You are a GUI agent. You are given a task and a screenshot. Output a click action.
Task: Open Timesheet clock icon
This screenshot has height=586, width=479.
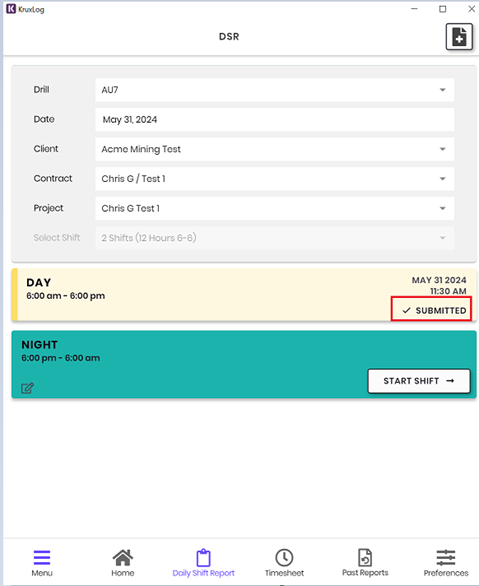pyautogui.click(x=284, y=558)
